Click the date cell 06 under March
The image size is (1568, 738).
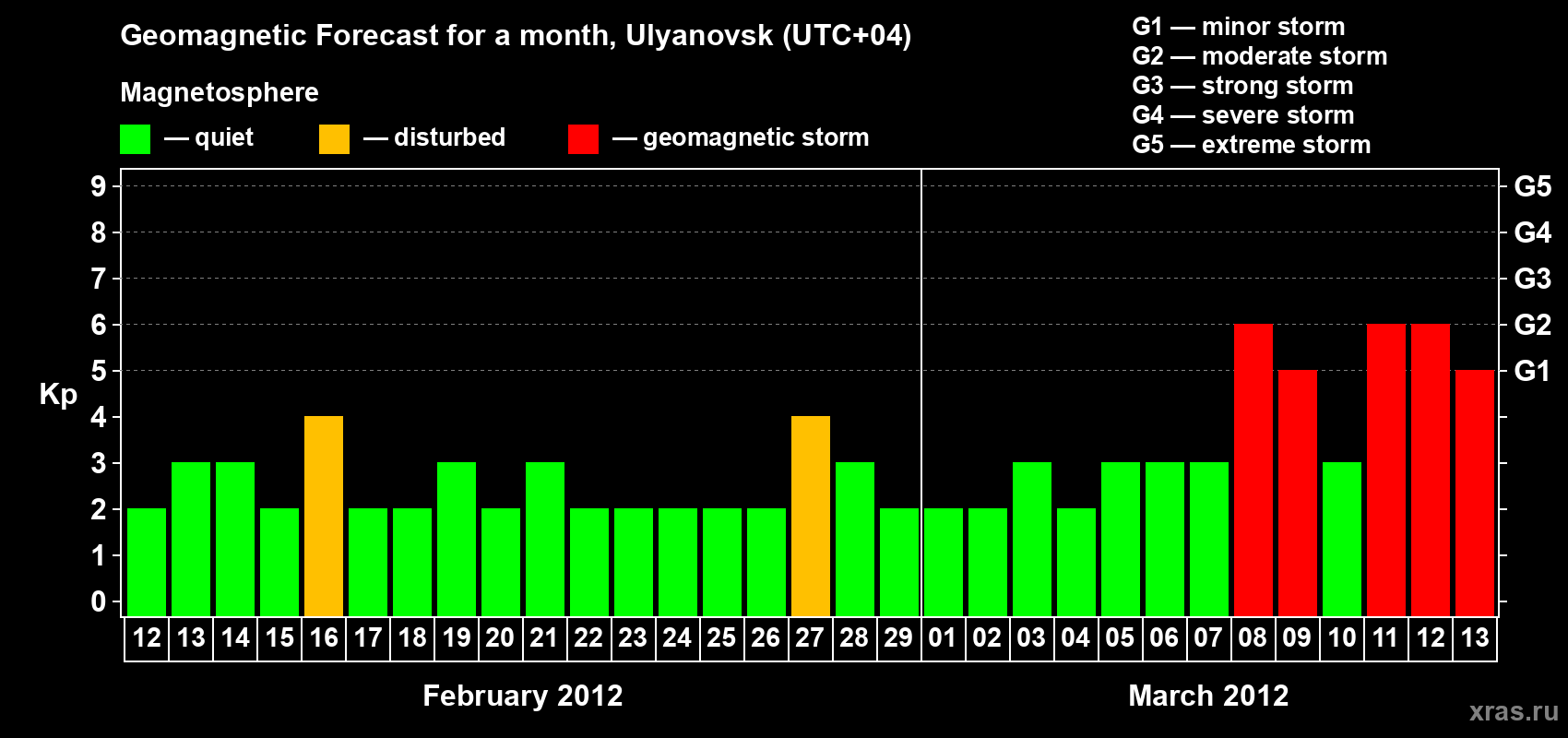point(1165,638)
